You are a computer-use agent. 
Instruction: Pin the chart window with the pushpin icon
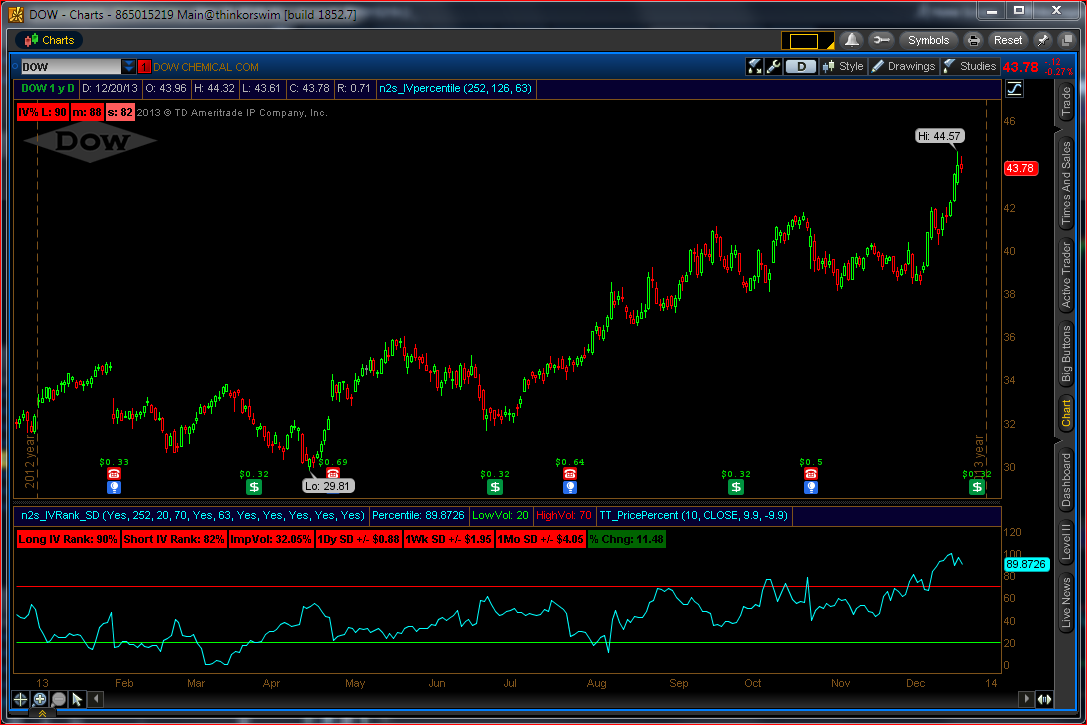tap(1043, 40)
